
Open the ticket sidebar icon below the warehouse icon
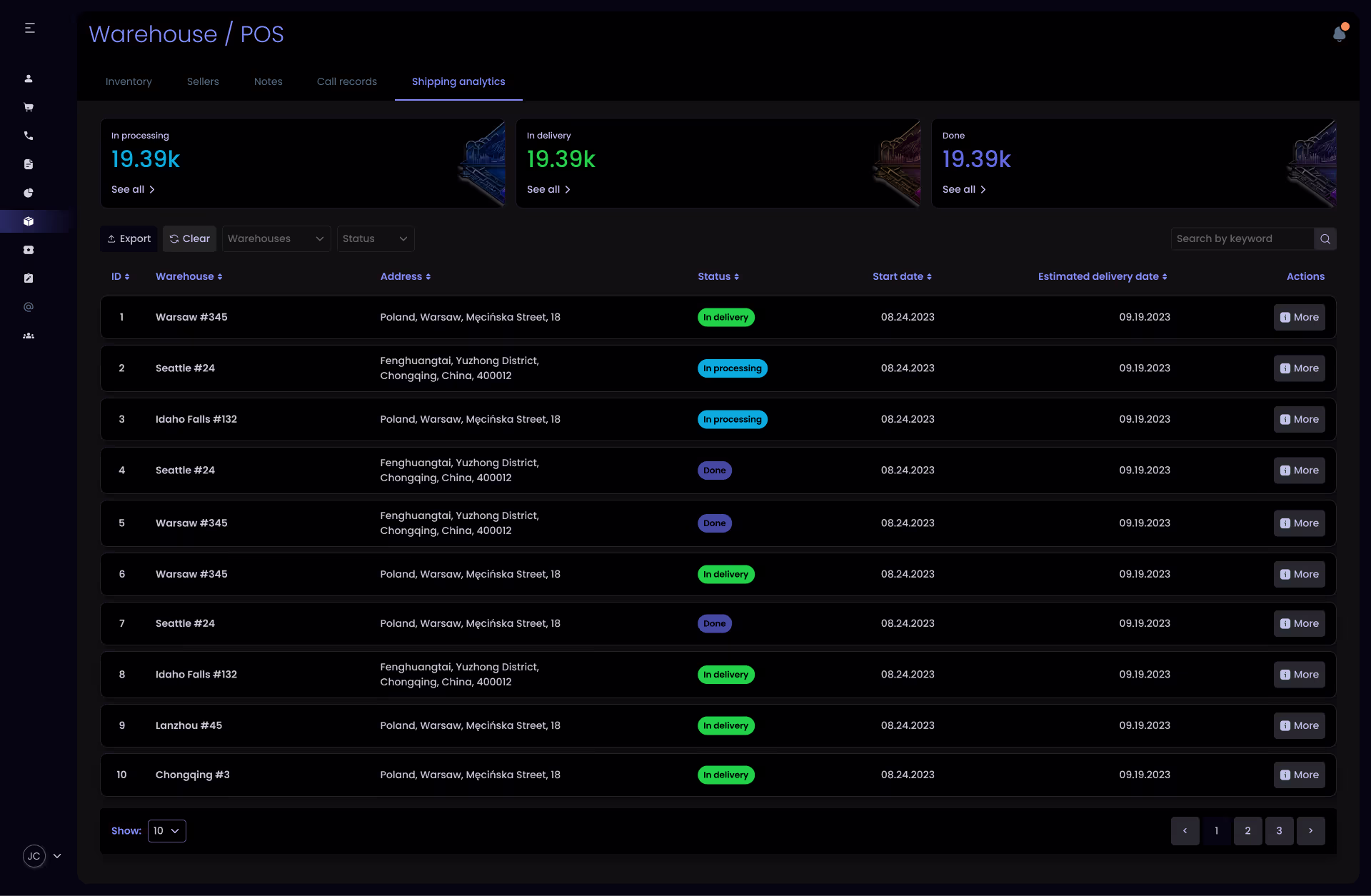tap(29, 250)
